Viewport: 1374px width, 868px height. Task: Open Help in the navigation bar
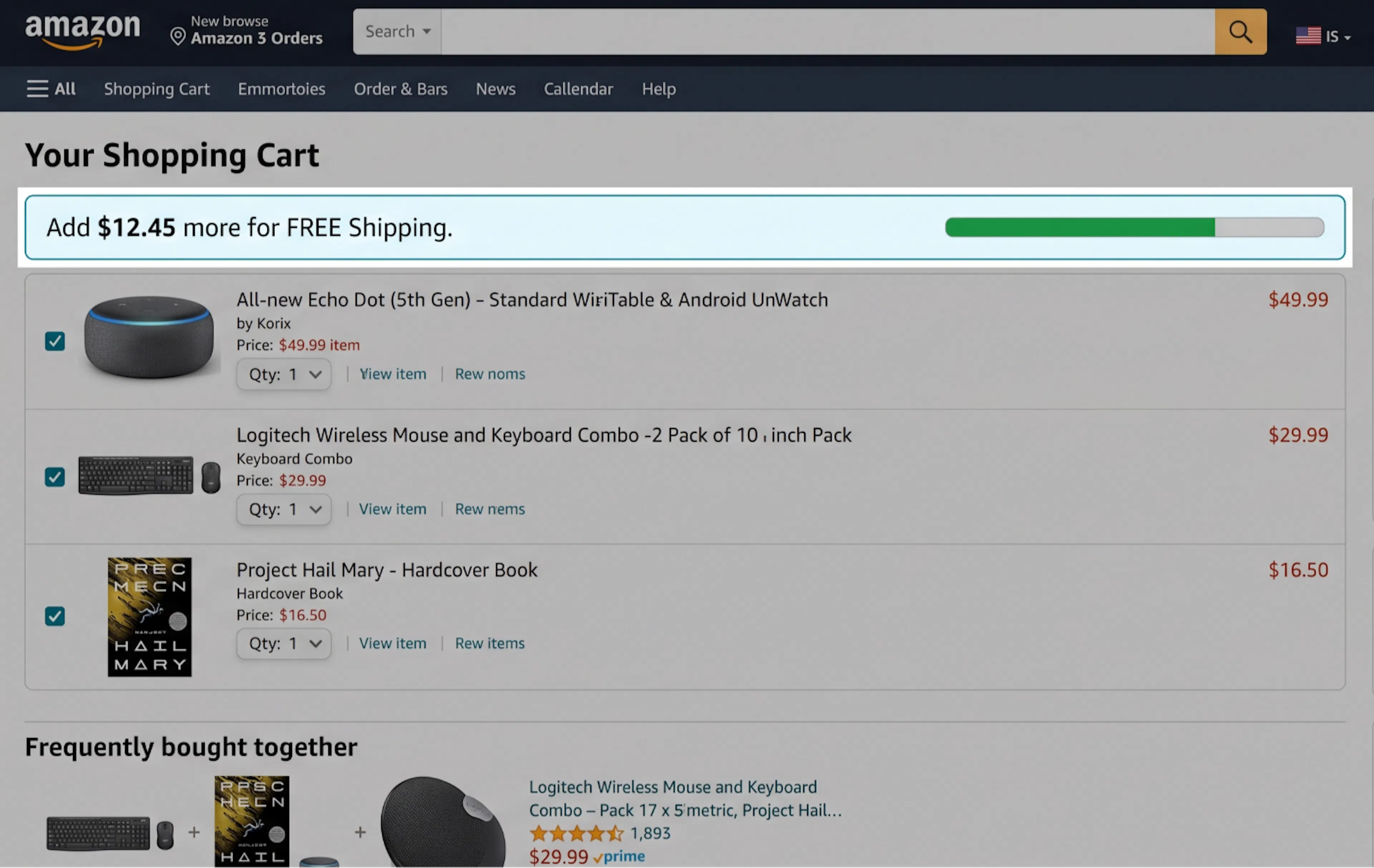click(659, 89)
